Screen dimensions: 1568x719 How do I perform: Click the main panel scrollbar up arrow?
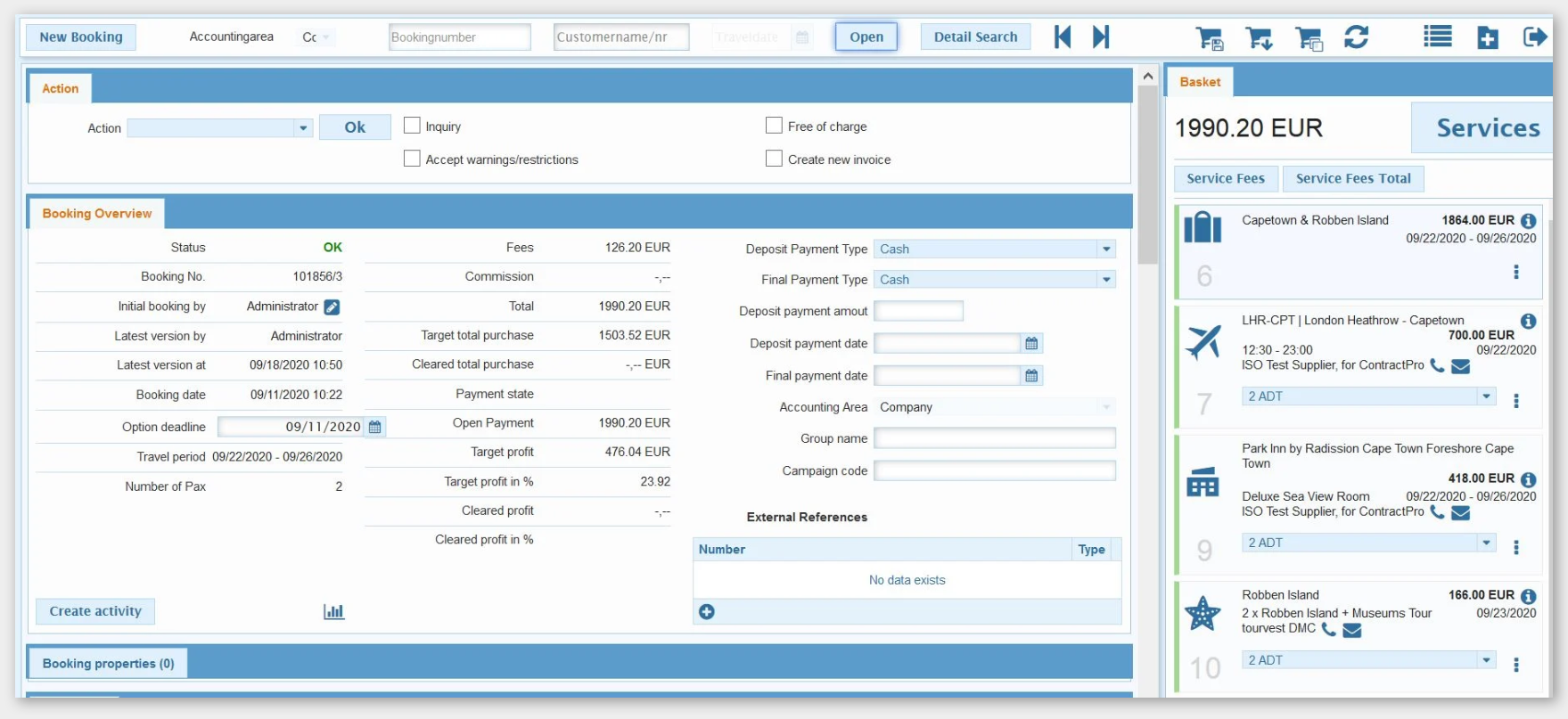pyautogui.click(x=1148, y=77)
